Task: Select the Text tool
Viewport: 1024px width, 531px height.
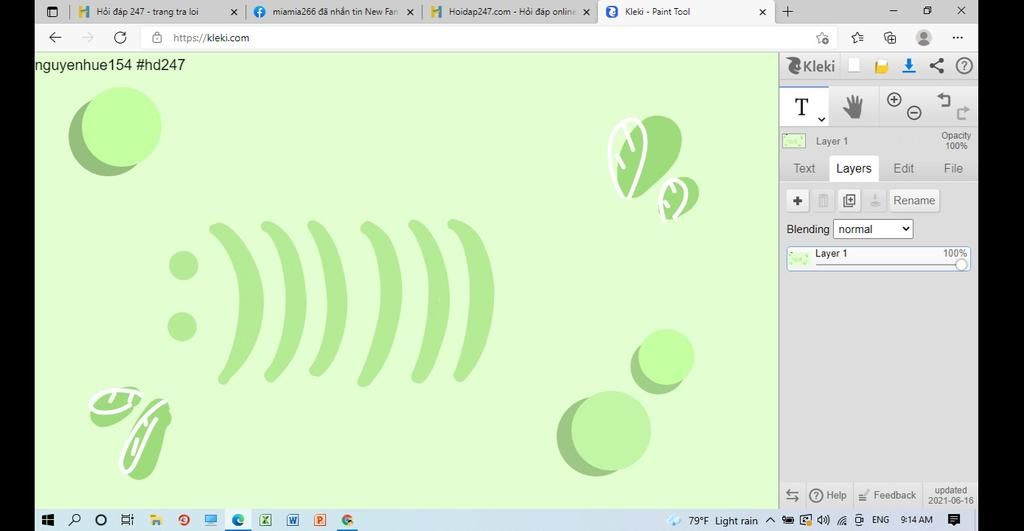Action: pyautogui.click(x=802, y=106)
